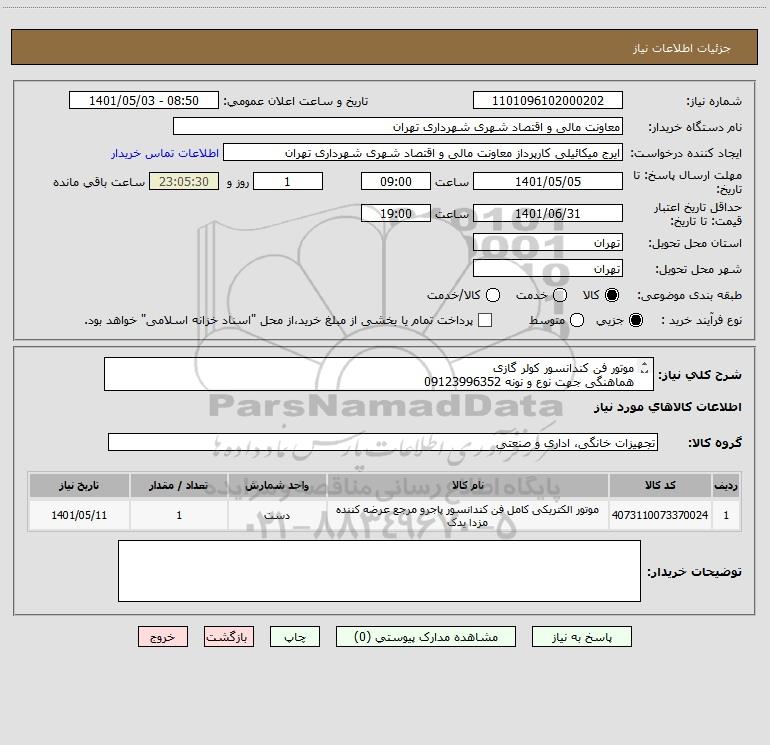Click the product code cell 4073110073370024
The width and height of the screenshot is (770, 745).
pyautogui.click(x=660, y=515)
